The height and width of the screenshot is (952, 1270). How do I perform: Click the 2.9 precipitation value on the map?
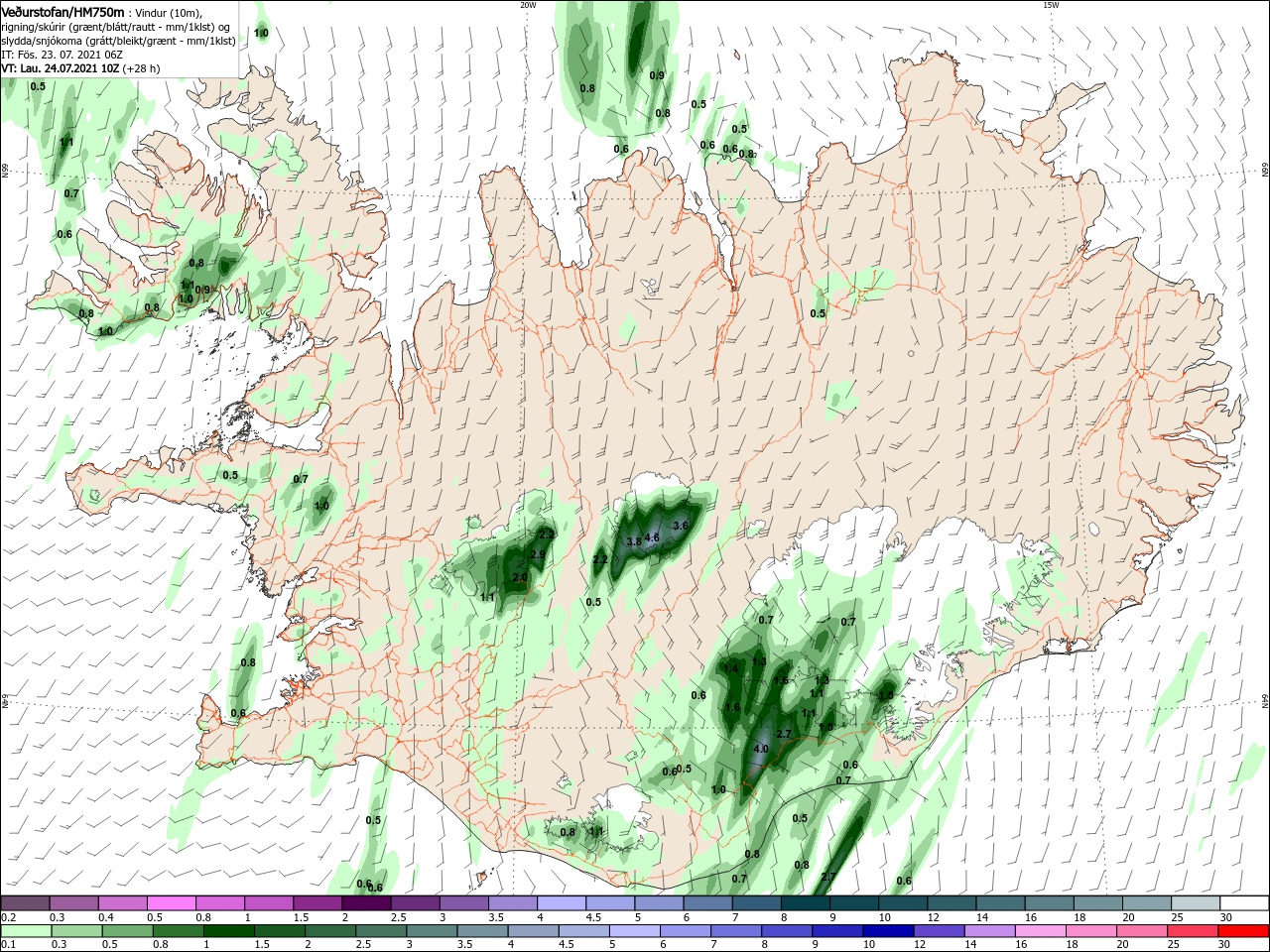point(539,554)
